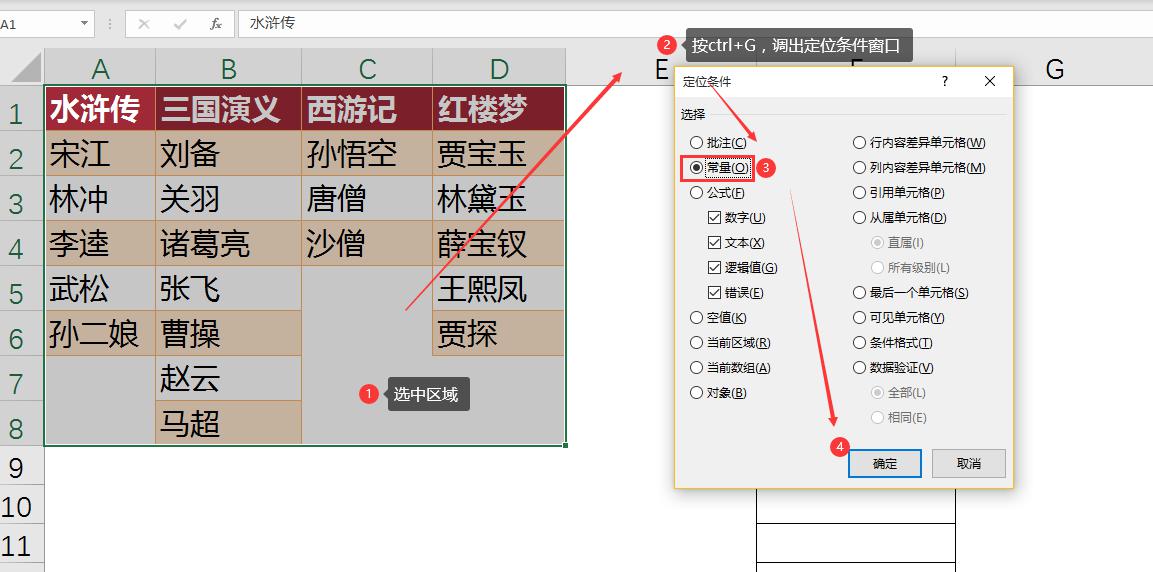1153x572 pixels.
Task: Select 行内容差异单元格(W) radio option
Action: (x=919, y=143)
